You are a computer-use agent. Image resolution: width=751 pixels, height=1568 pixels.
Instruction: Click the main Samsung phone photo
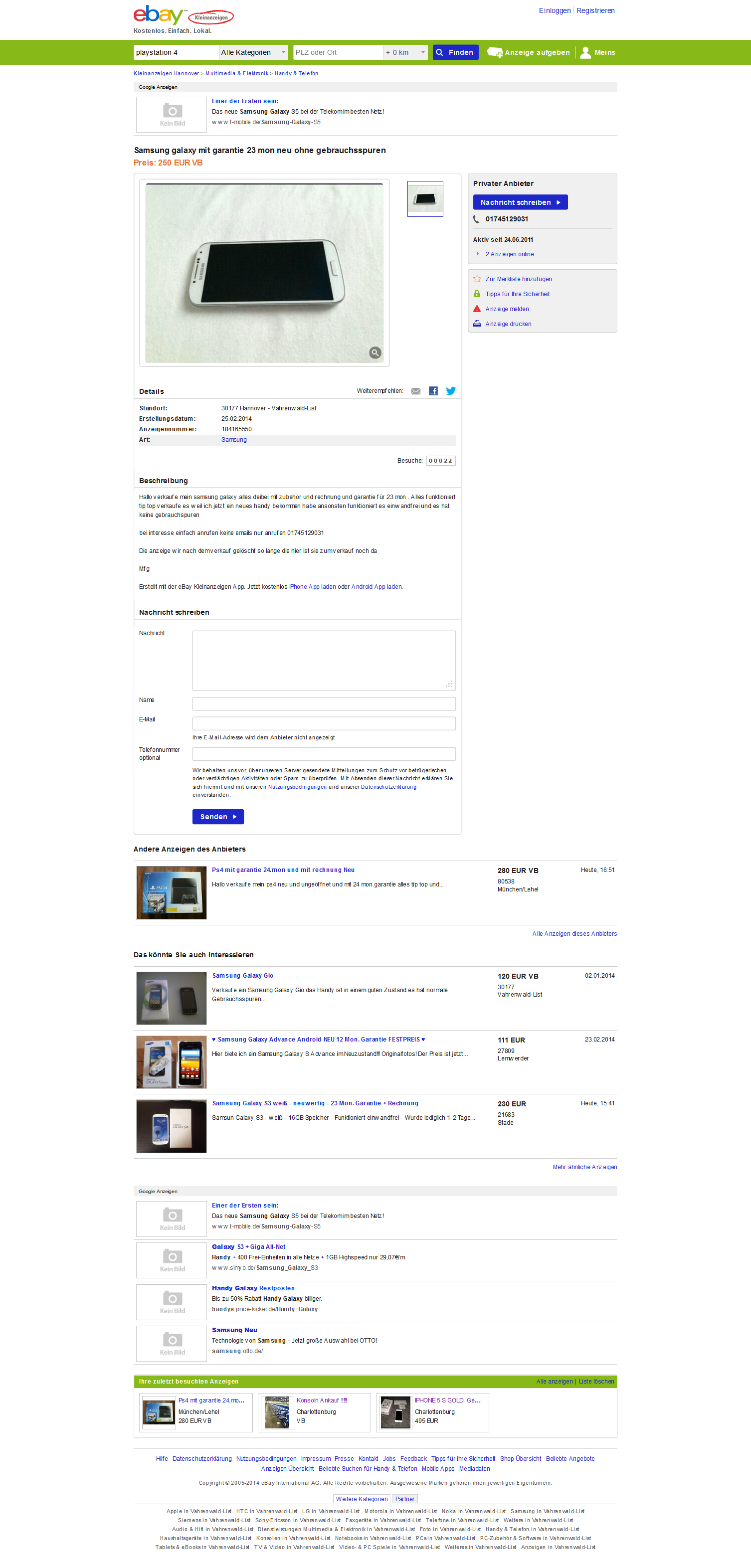pos(264,273)
